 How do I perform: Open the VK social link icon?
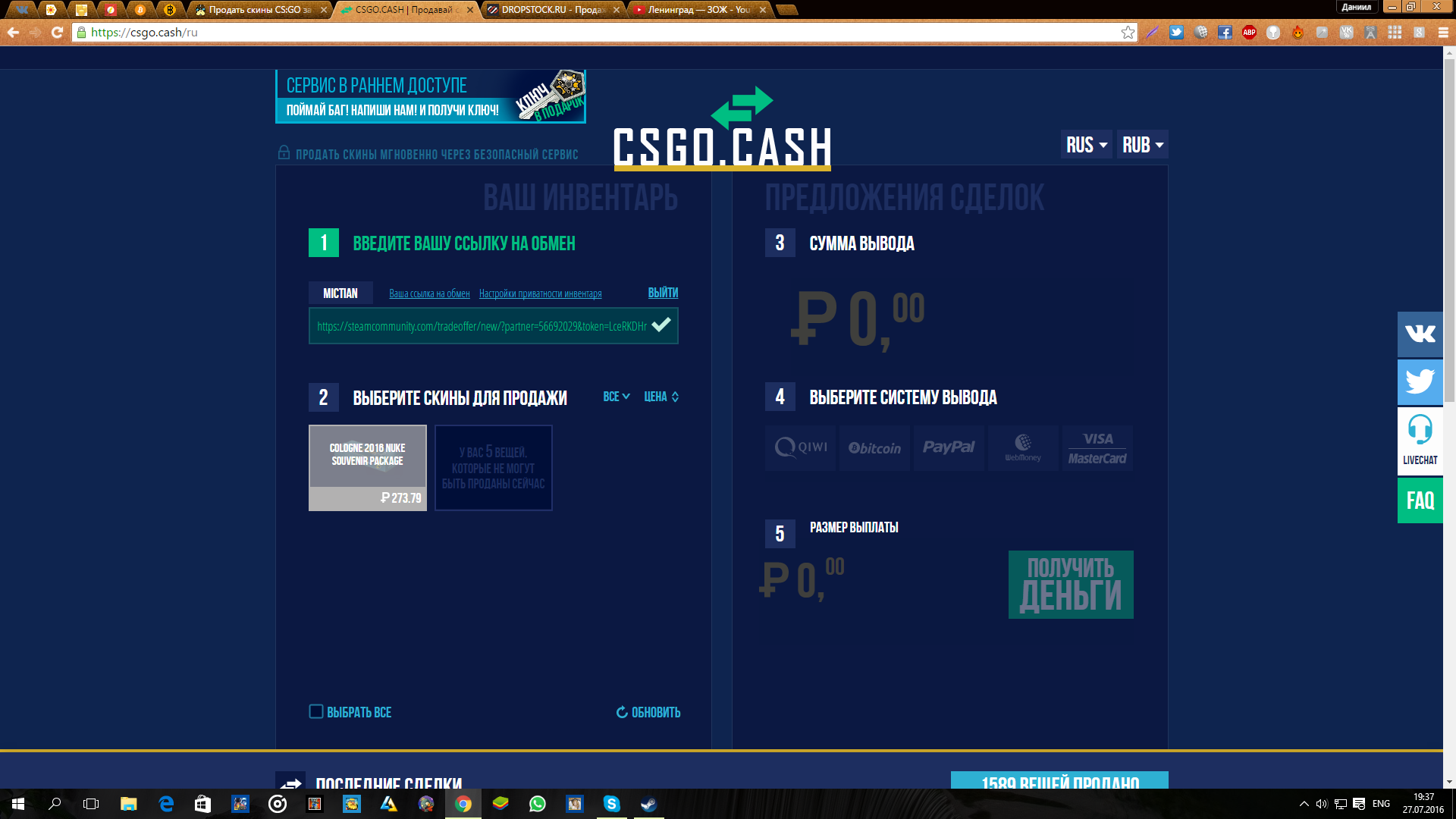tap(1420, 334)
